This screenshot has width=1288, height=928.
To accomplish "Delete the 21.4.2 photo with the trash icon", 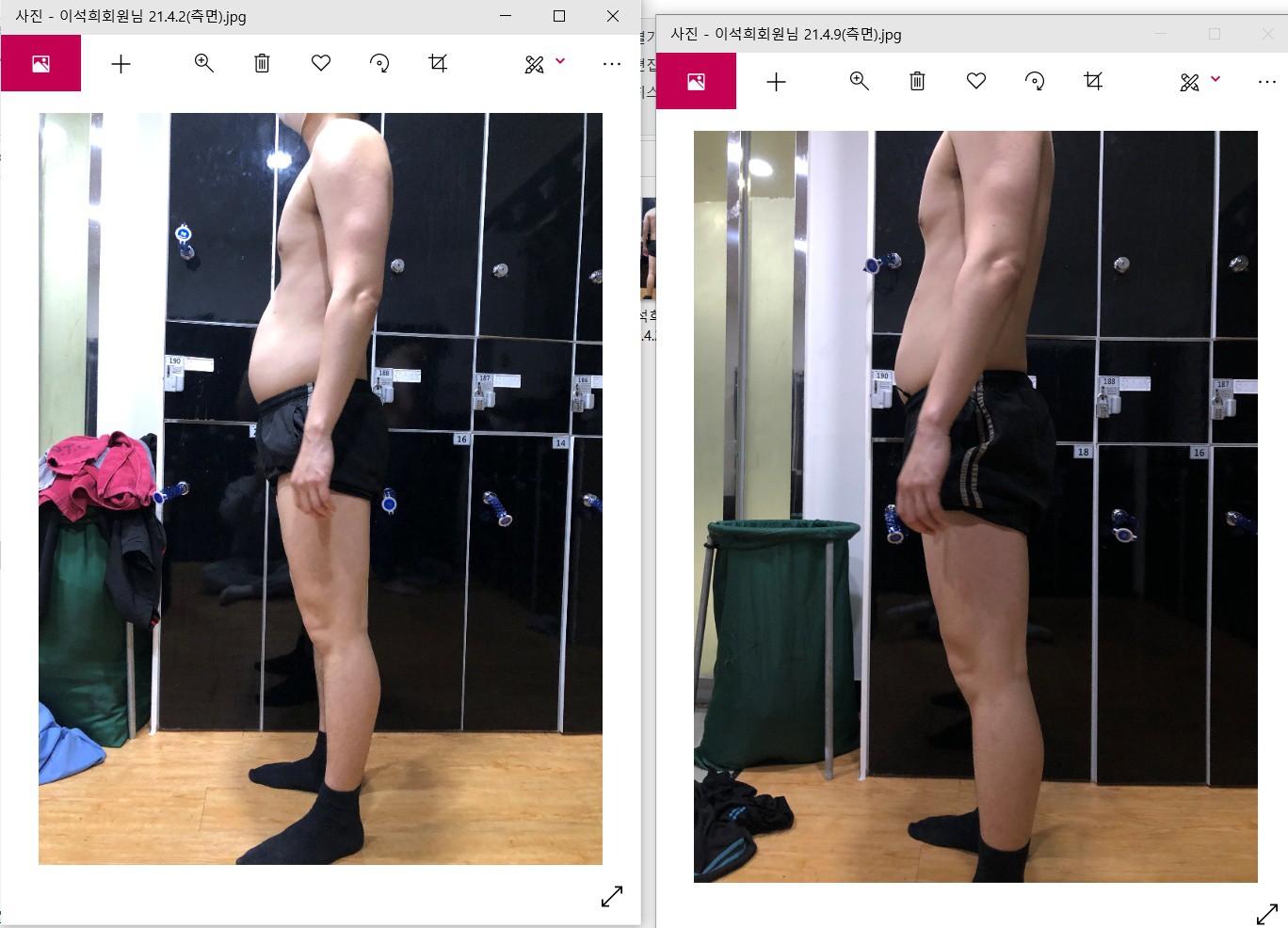I will pos(262,64).
